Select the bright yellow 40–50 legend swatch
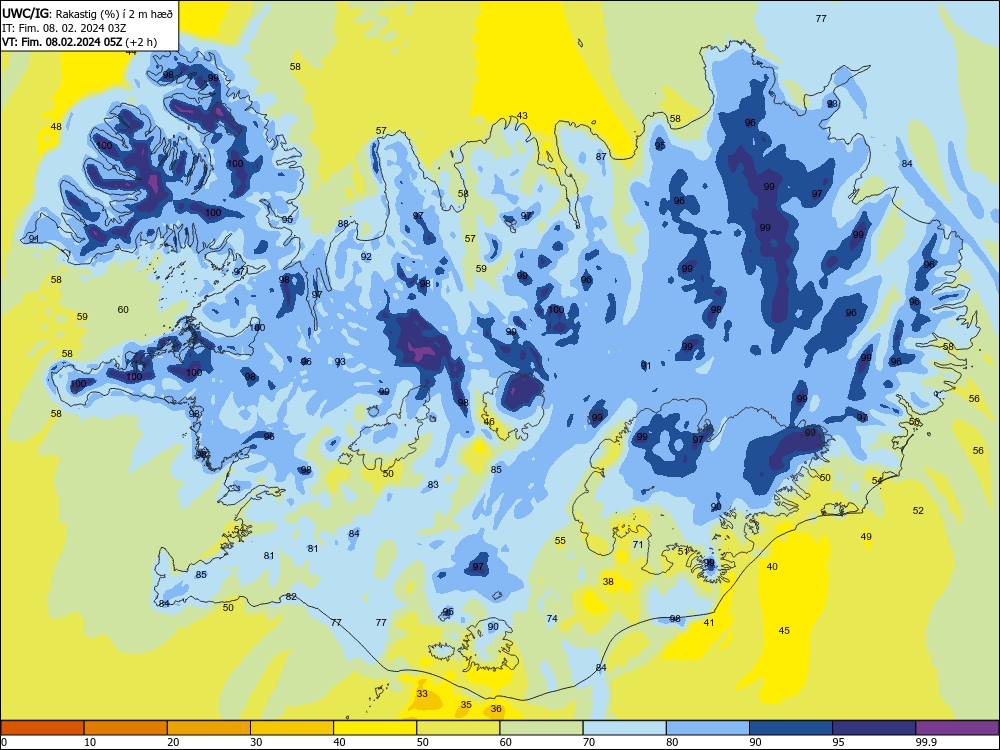The width and height of the screenshot is (1000, 750). (375, 728)
